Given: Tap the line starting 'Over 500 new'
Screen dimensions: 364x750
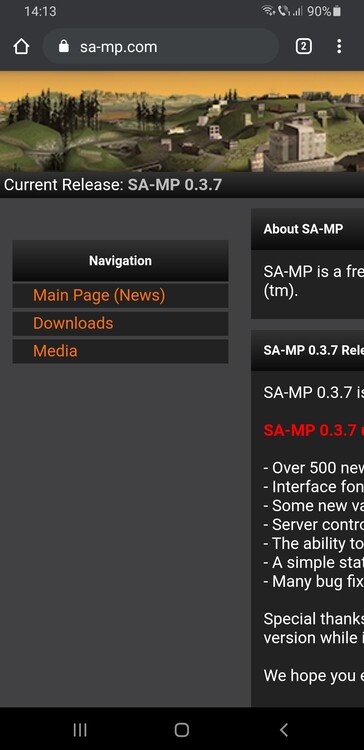Looking at the screenshot, I should pyautogui.click(x=313, y=468).
